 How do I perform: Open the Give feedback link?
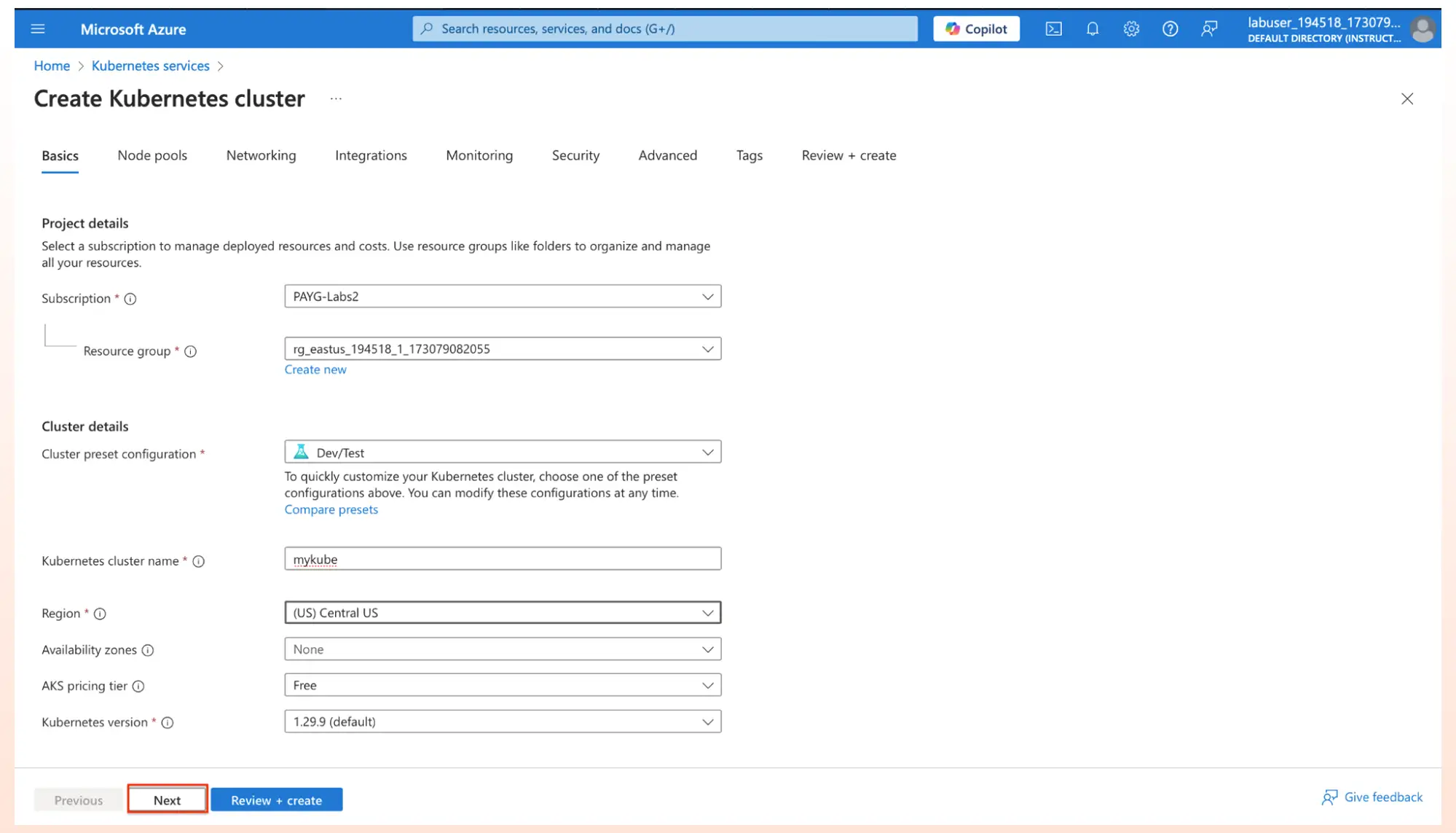(x=1372, y=797)
